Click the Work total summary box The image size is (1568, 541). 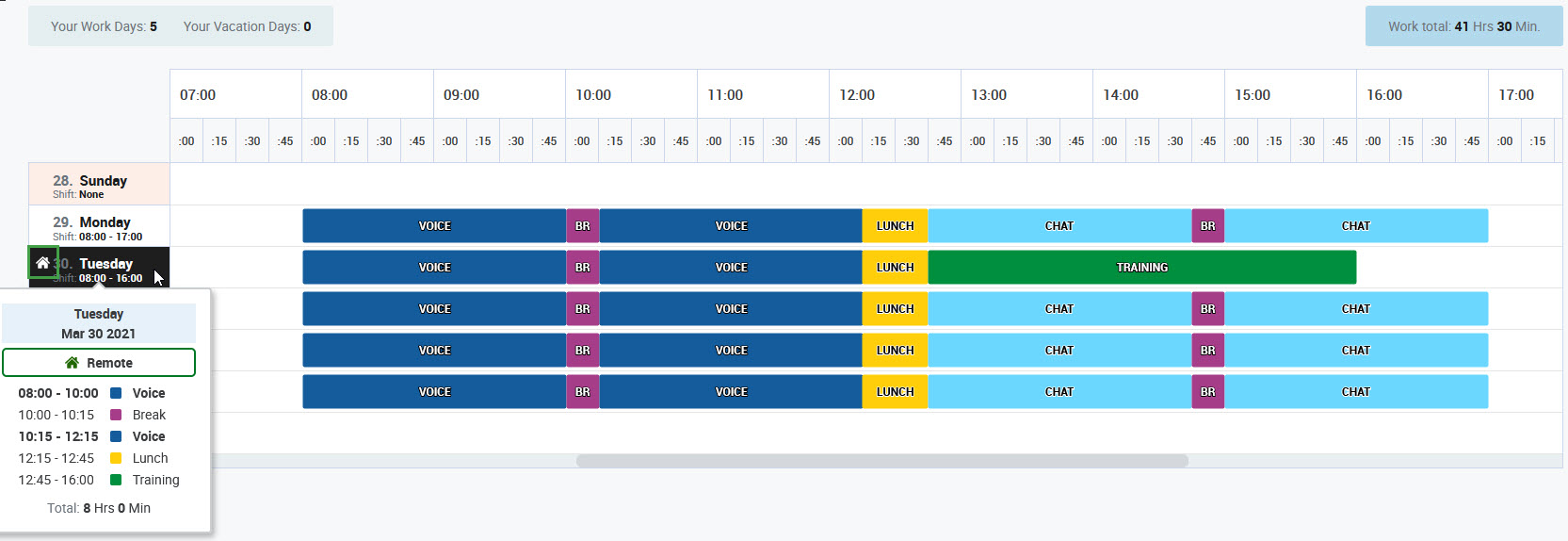1463,26
